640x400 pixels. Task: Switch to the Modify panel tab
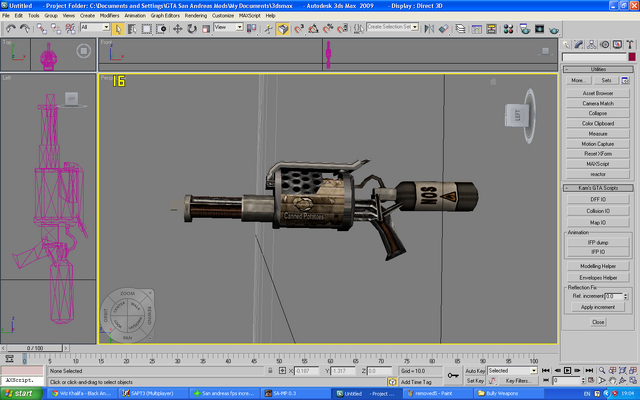(578, 44)
